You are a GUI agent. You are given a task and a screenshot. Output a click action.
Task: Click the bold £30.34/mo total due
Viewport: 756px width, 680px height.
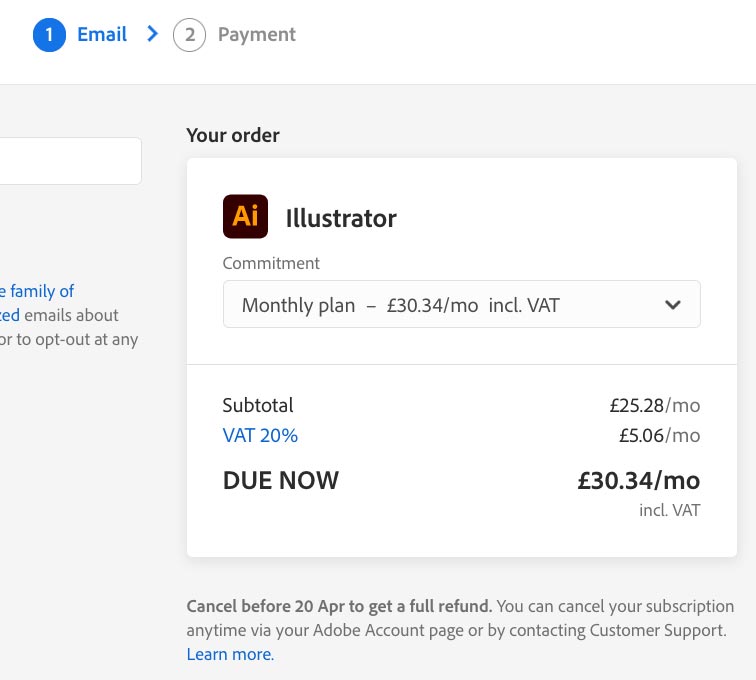click(x=638, y=481)
